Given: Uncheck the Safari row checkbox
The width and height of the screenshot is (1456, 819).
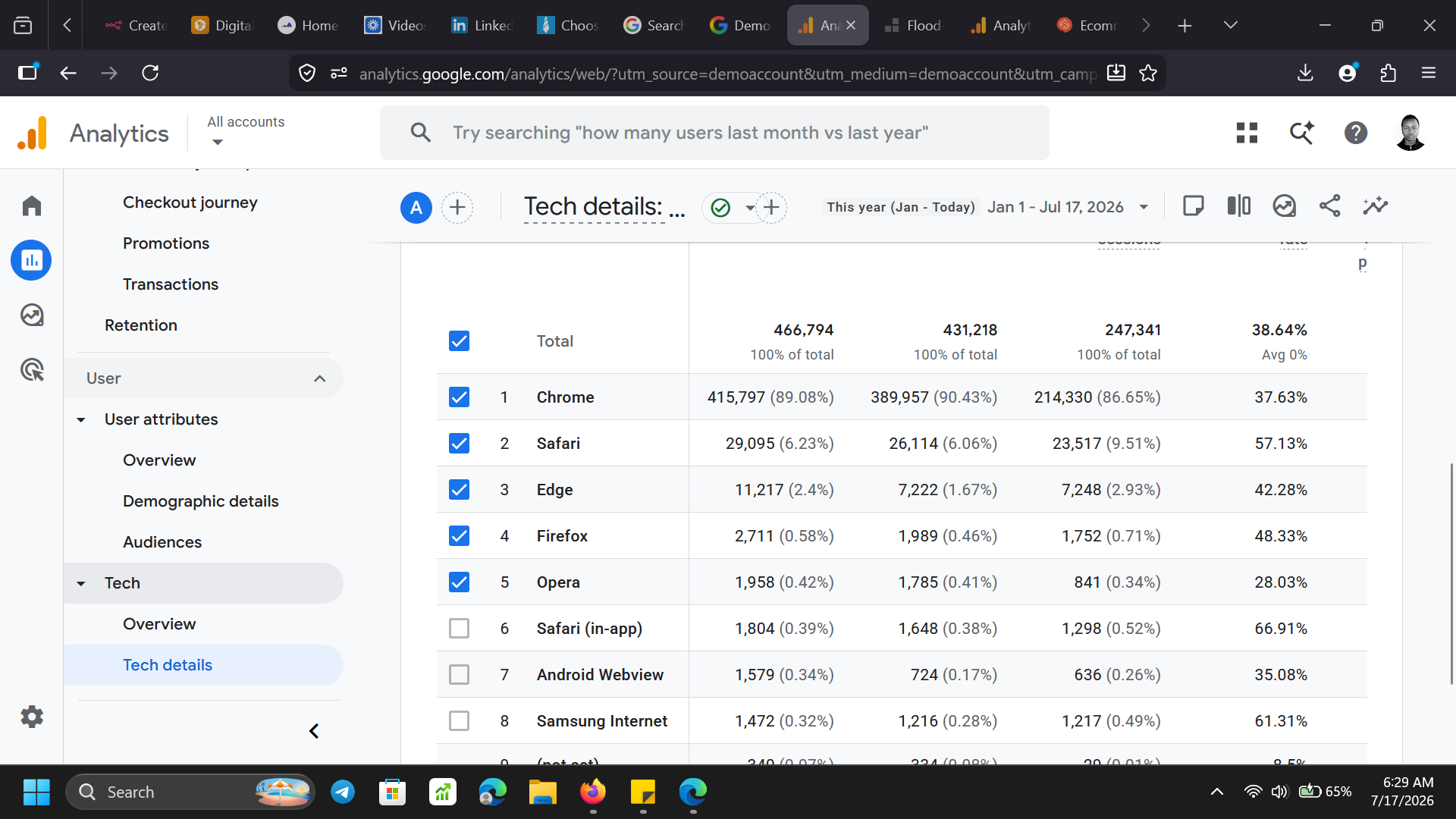Looking at the screenshot, I should 459,444.
